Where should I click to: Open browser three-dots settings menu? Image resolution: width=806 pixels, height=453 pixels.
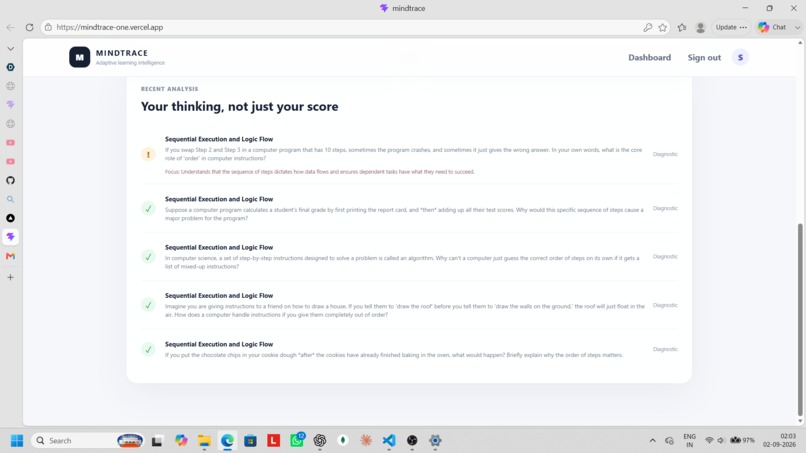[743, 27]
